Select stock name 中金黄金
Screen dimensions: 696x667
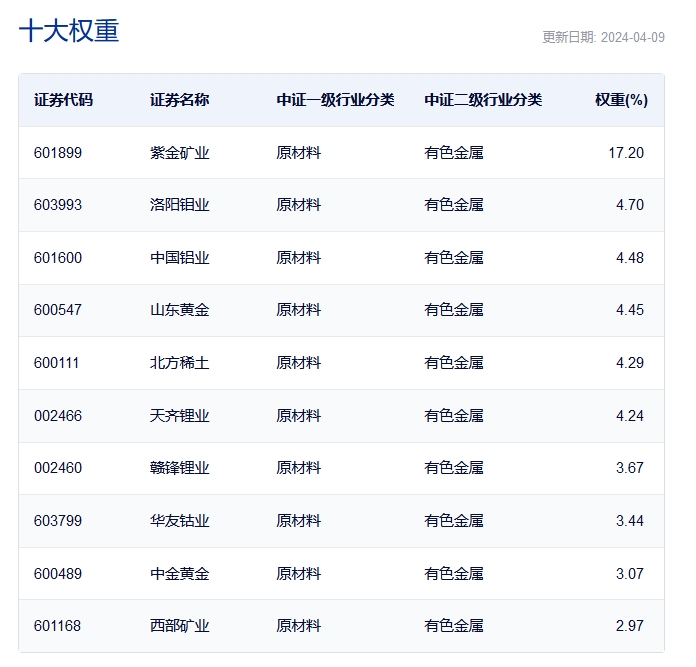[179, 574]
